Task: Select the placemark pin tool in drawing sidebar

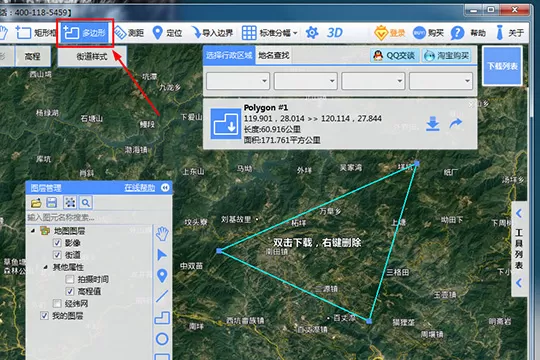Action: pos(162,276)
